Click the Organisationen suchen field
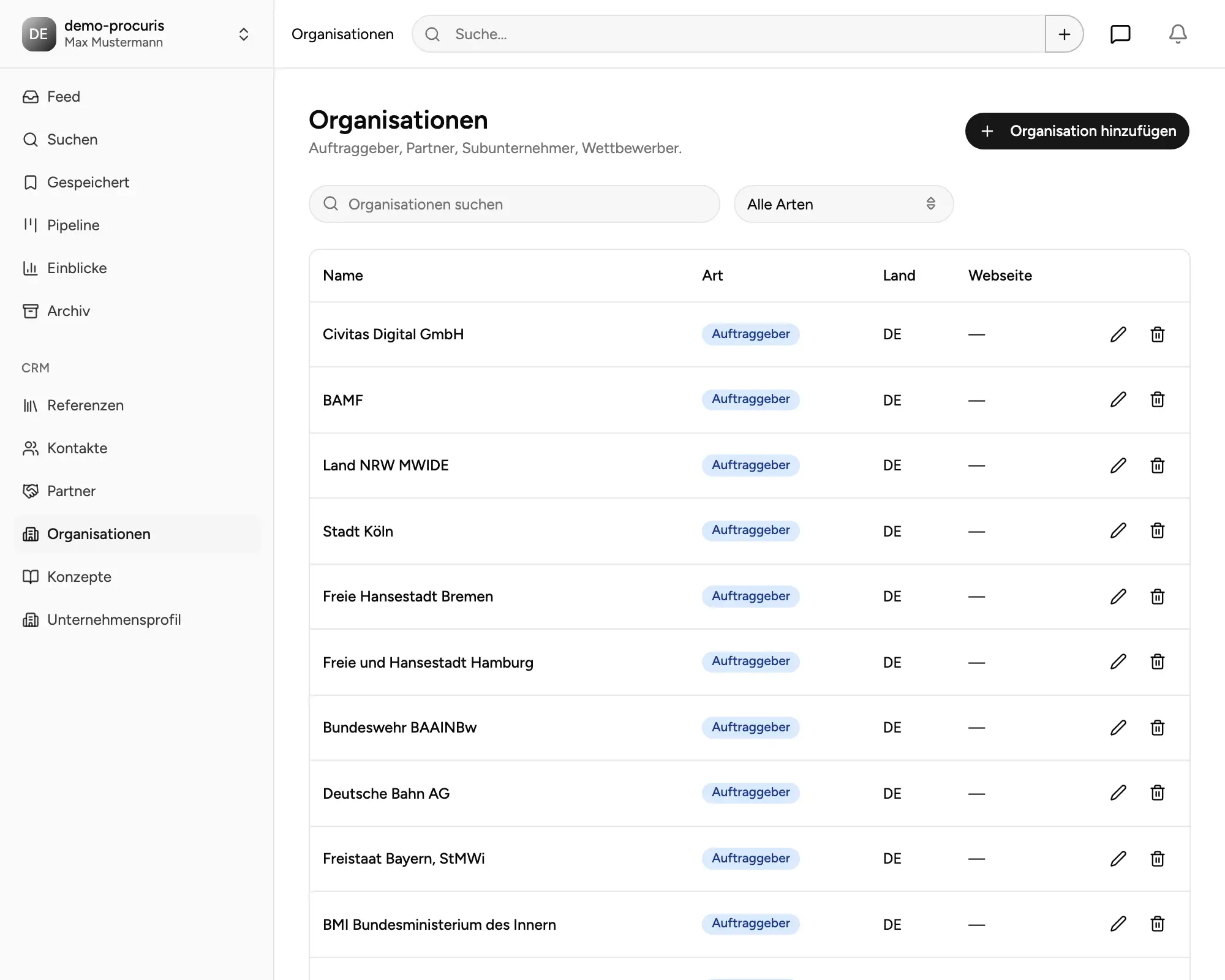Viewport: 1225px width, 980px height. [514, 204]
